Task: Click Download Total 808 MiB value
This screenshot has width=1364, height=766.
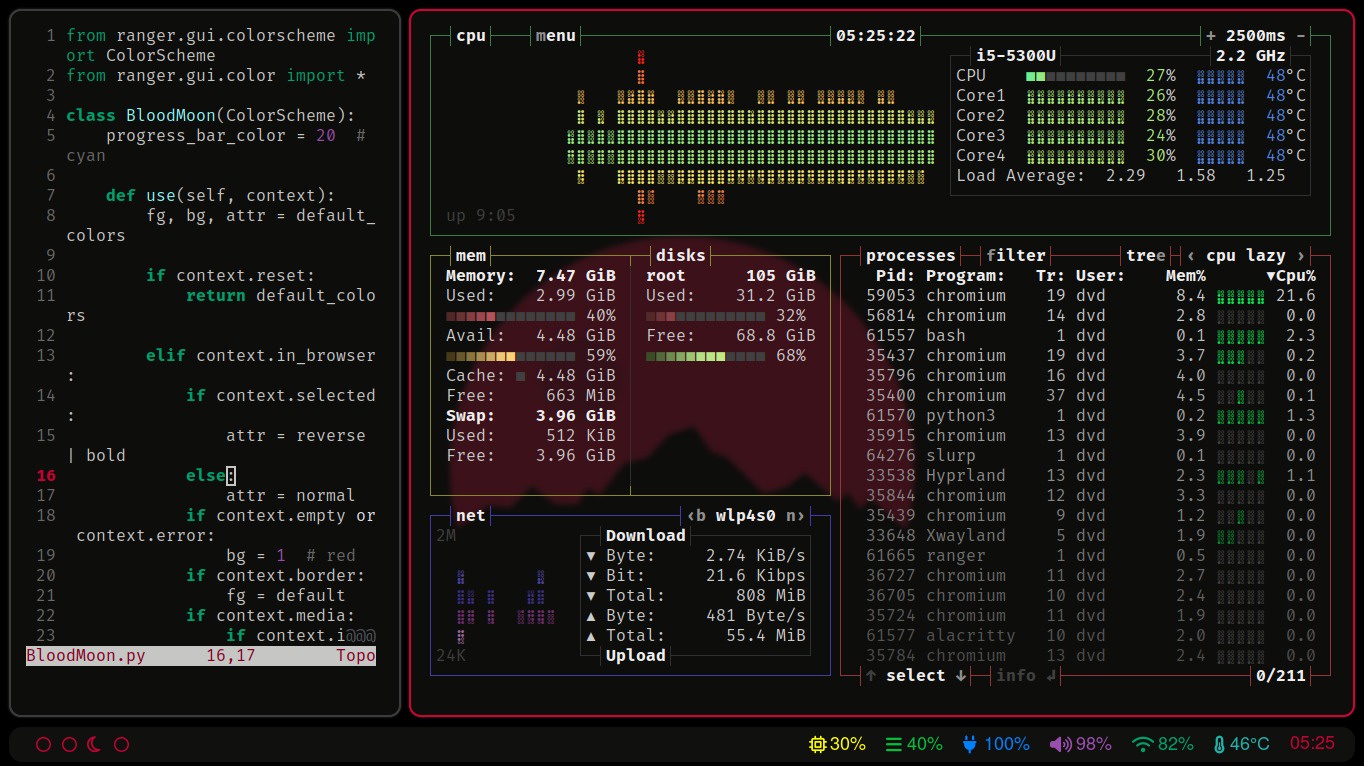Action: tap(771, 595)
